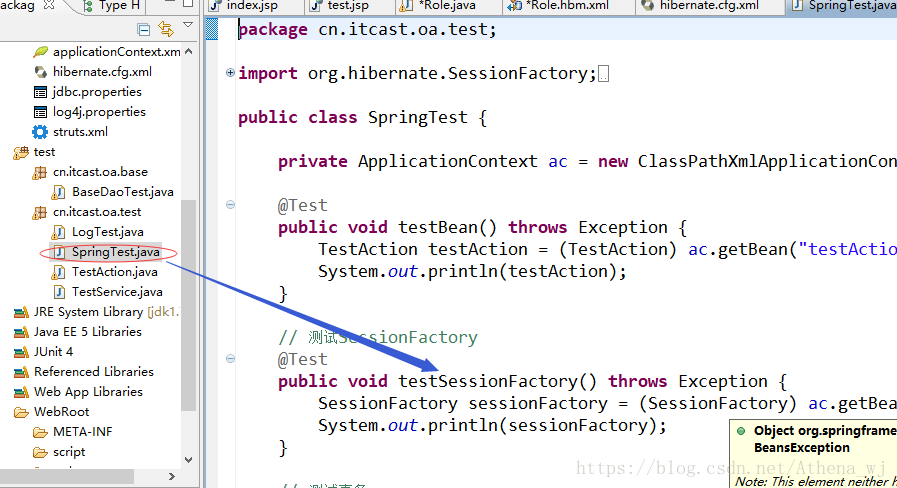Image resolution: width=897 pixels, height=488 pixels.
Task: Select Web App Libraries entry
Action: 78,392
